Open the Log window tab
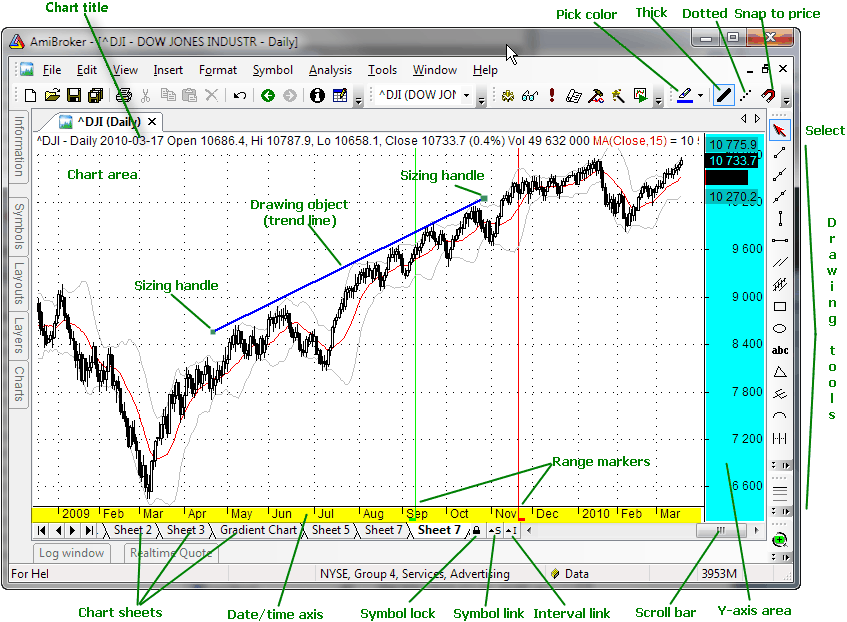Screen dimensions: 847x622 [71, 552]
